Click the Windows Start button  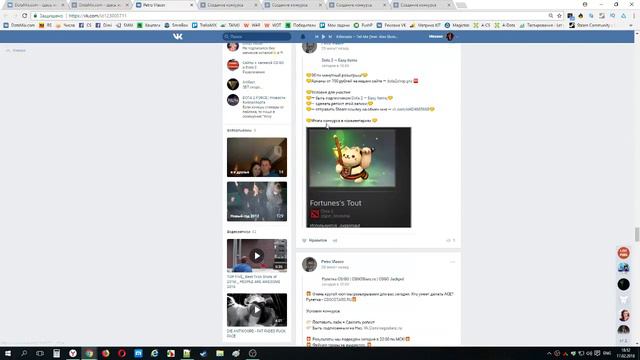[x=8, y=353]
